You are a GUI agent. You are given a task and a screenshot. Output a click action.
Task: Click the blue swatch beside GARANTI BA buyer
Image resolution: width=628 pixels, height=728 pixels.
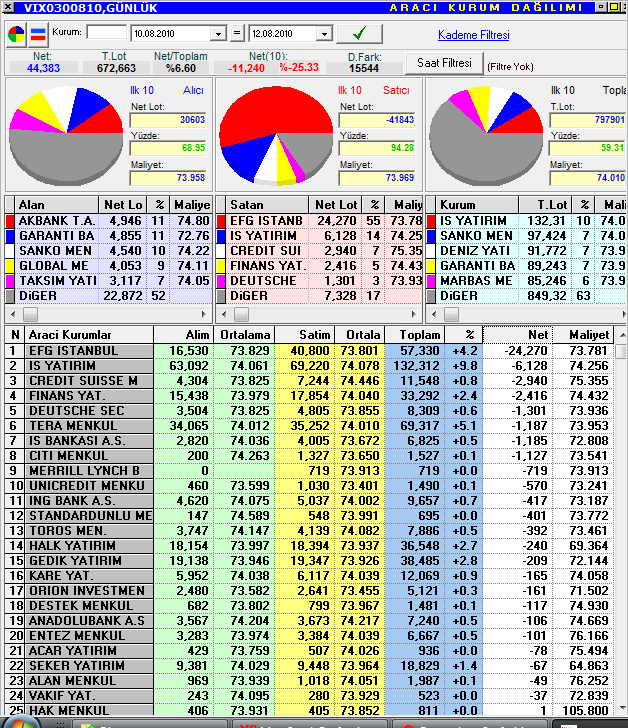point(10,236)
